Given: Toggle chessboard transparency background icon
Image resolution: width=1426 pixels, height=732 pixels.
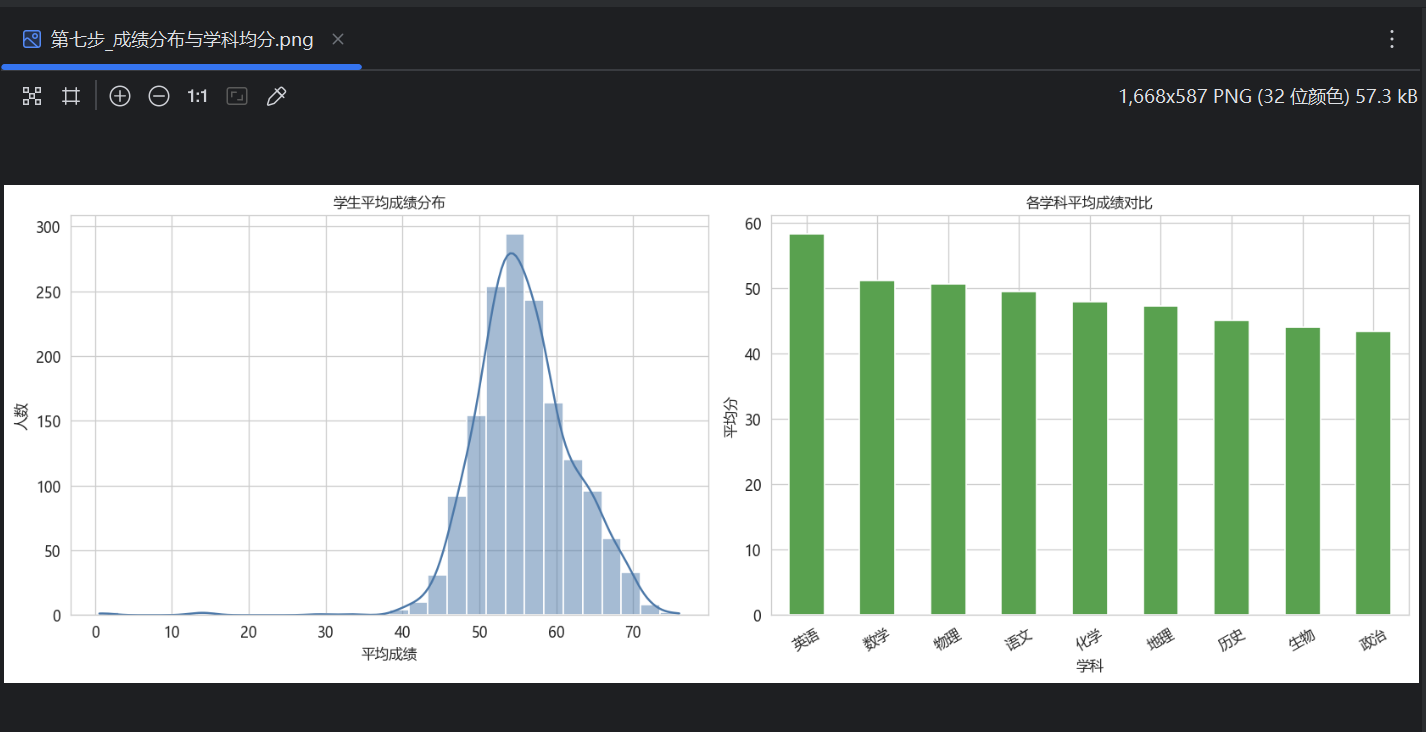Looking at the screenshot, I should coord(32,96).
